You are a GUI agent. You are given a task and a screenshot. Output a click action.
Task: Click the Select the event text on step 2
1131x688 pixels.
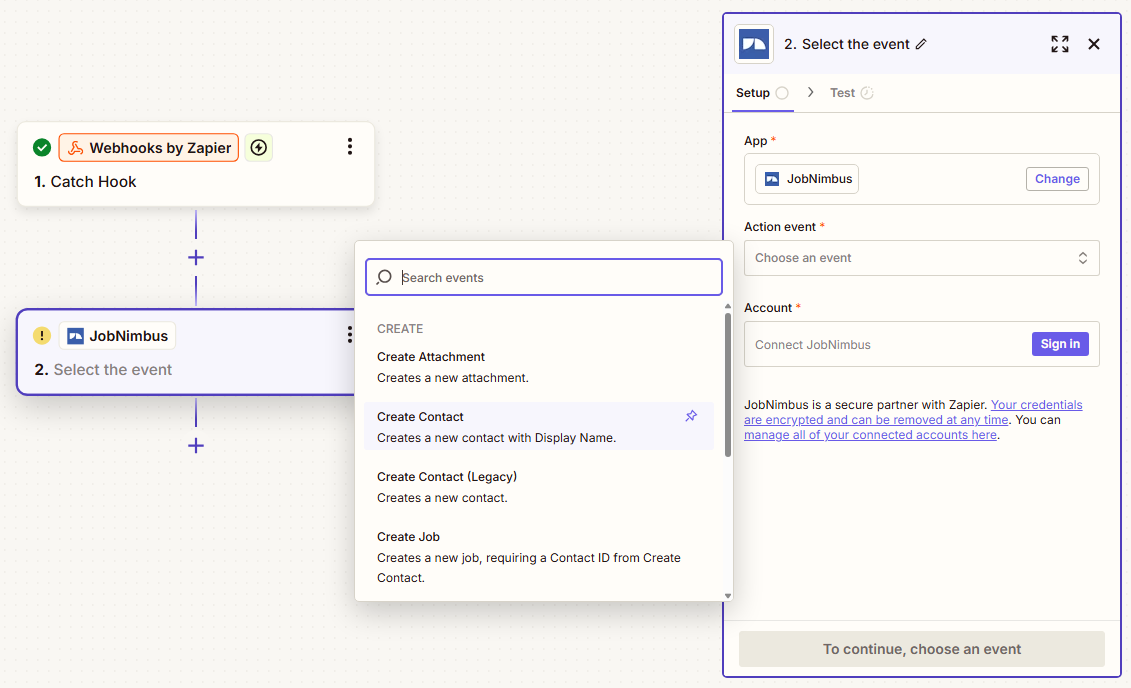tap(113, 370)
